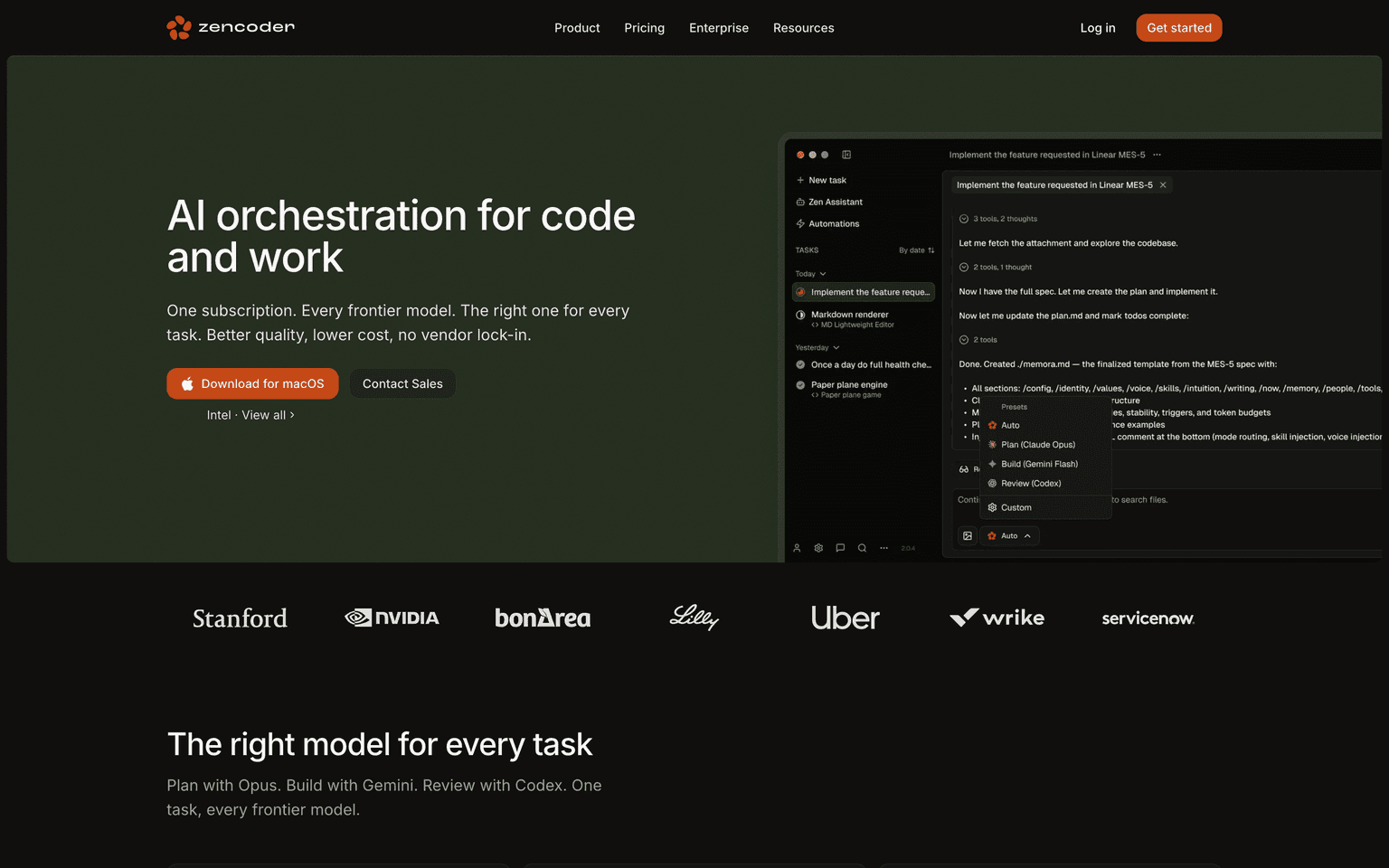
Task: Click the Get started button
Action: click(1179, 28)
